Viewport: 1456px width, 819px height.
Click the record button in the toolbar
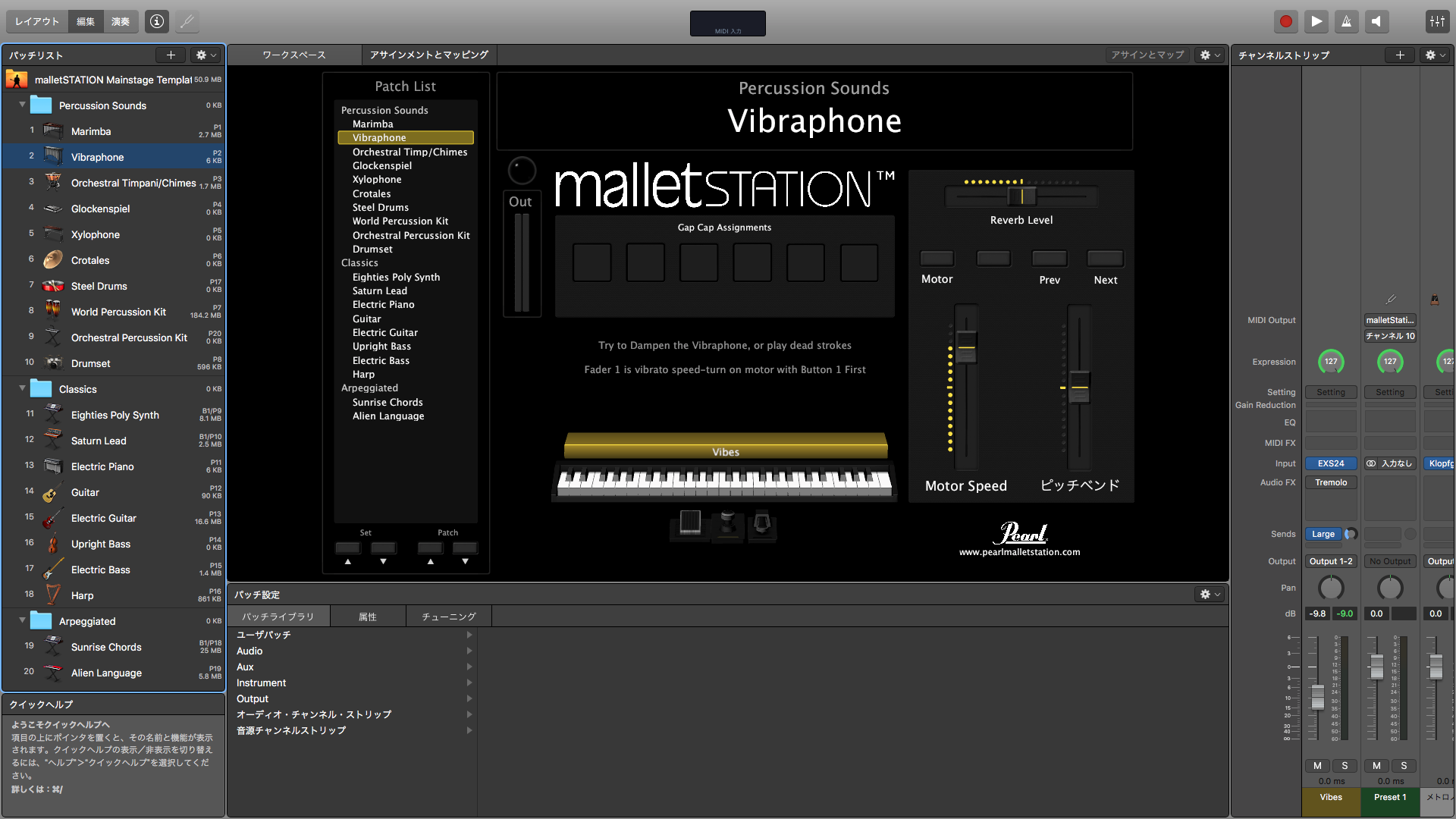pos(1286,21)
